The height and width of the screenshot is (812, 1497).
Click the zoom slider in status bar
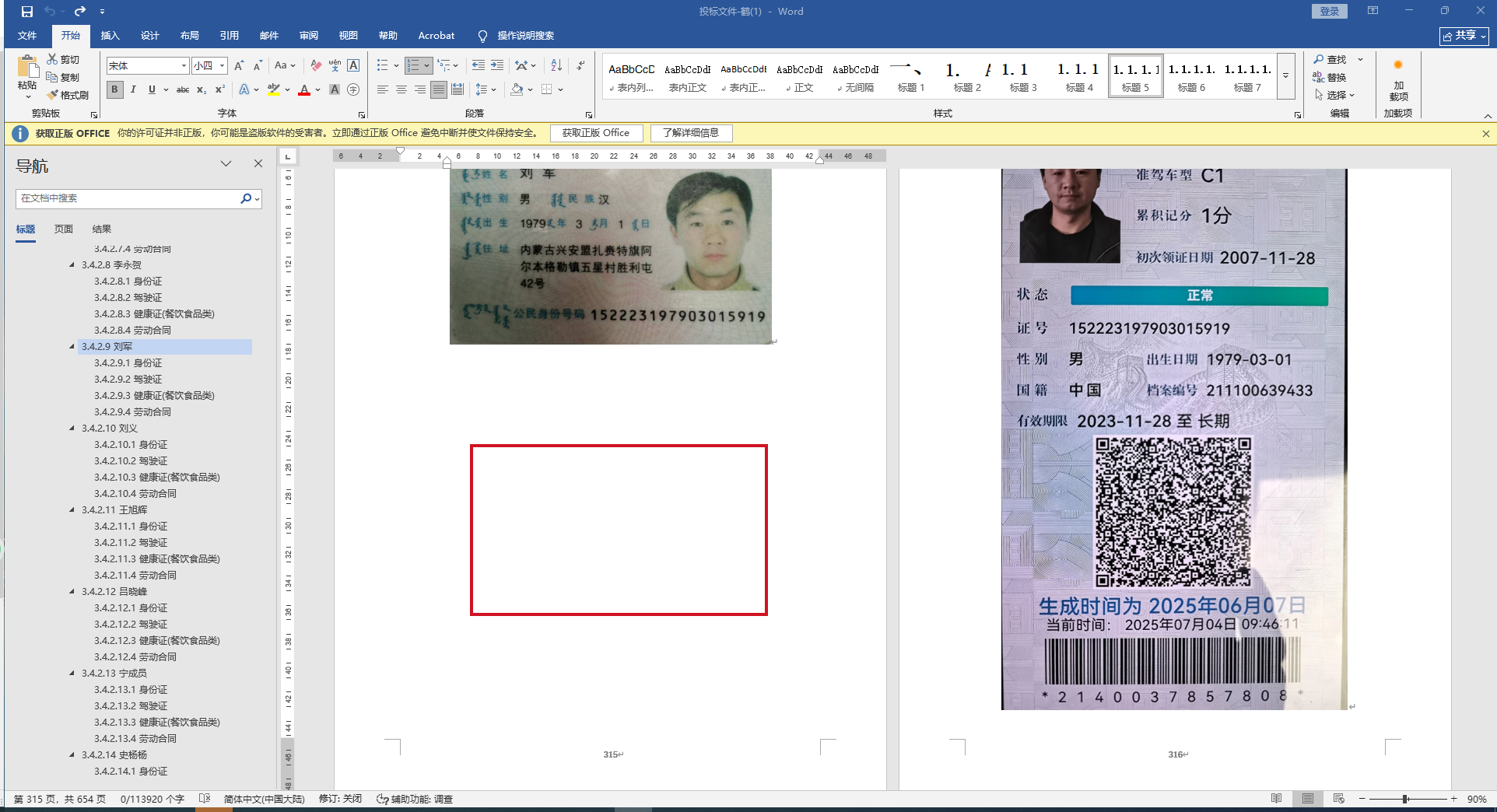1406,799
